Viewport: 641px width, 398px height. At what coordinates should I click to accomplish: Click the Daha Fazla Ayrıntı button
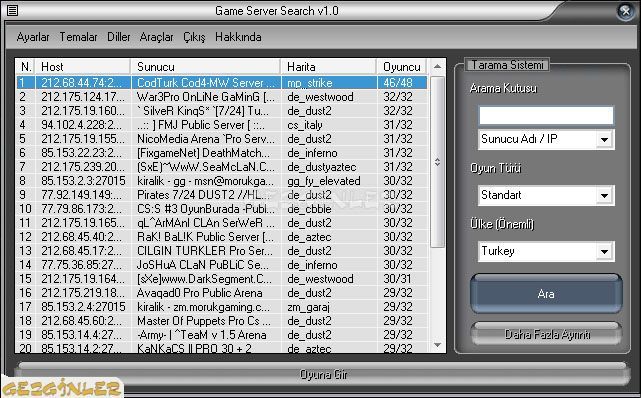point(547,335)
